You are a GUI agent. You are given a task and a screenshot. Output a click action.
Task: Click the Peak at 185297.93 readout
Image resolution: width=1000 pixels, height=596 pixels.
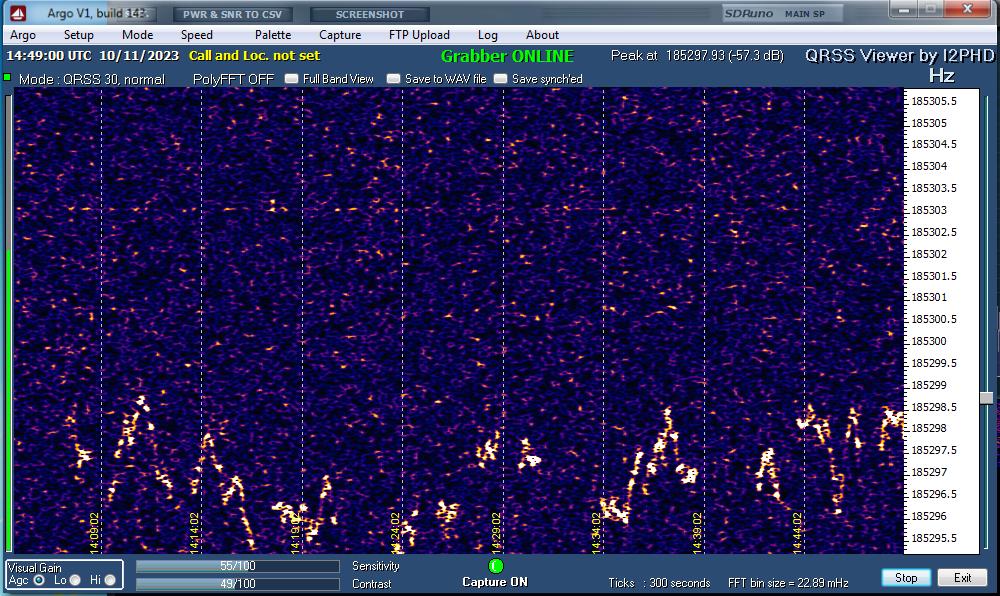(x=697, y=55)
